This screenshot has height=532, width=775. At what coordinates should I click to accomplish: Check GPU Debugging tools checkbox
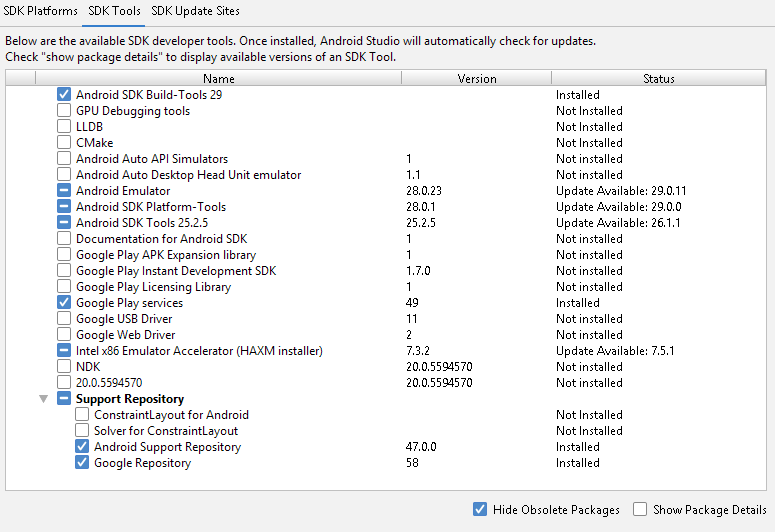(64, 110)
